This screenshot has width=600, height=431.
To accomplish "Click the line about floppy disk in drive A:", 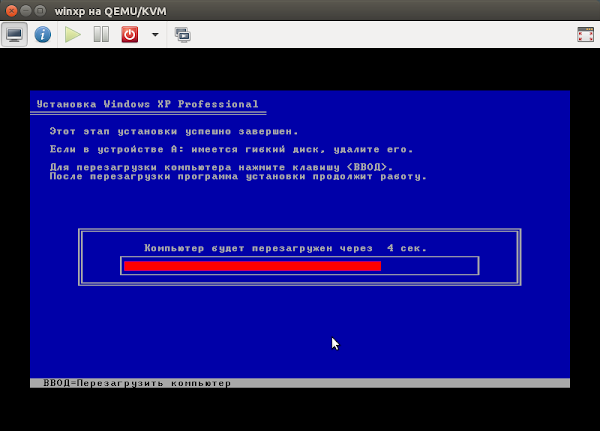I will point(232,149).
